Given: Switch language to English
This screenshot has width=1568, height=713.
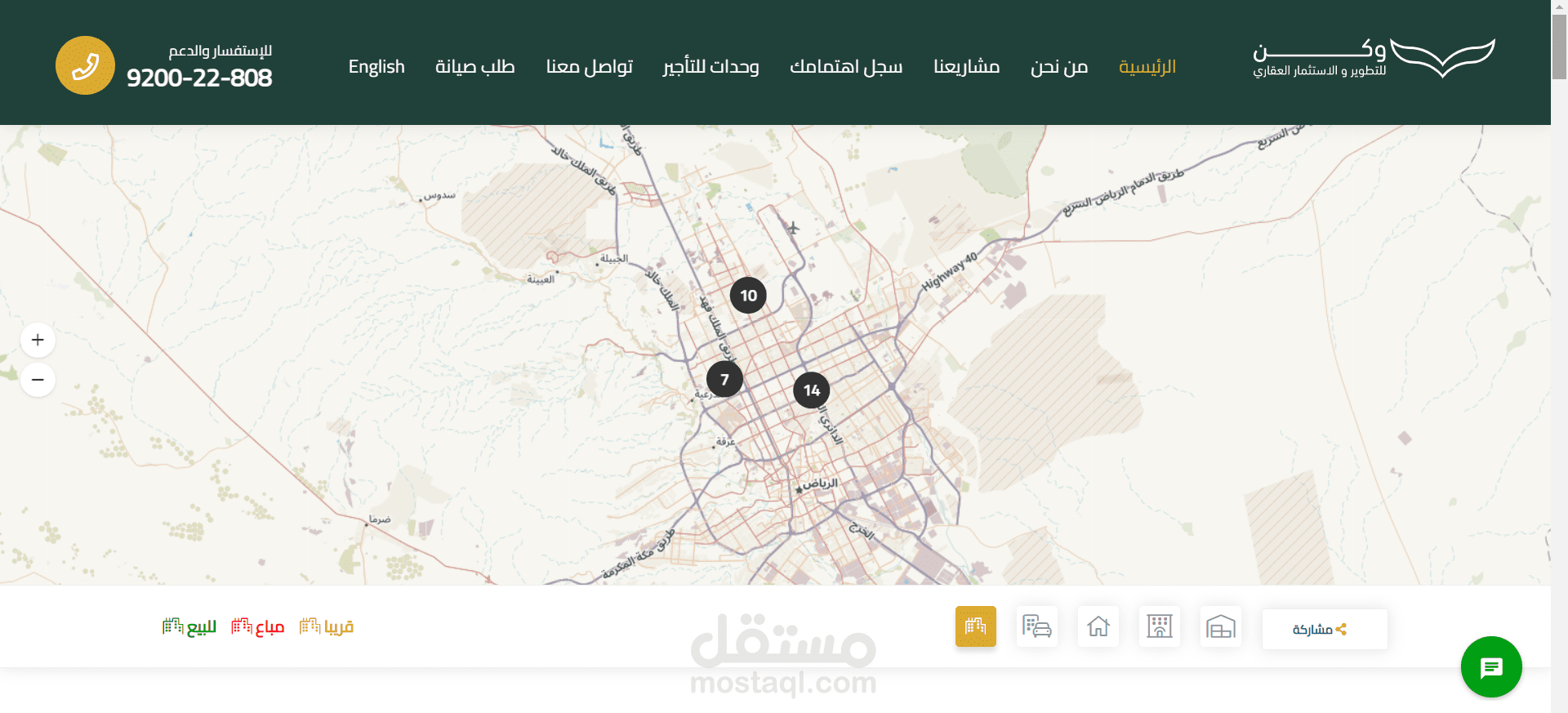Looking at the screenshot, I should pyautogui.click(x=376, y=67).
